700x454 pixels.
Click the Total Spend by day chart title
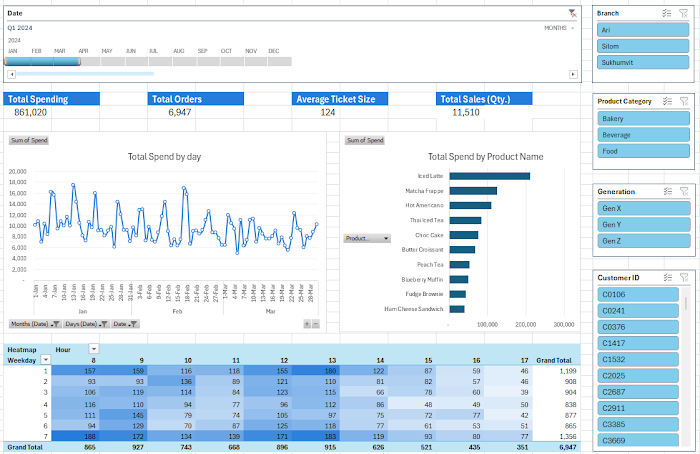tap(164, 157)
